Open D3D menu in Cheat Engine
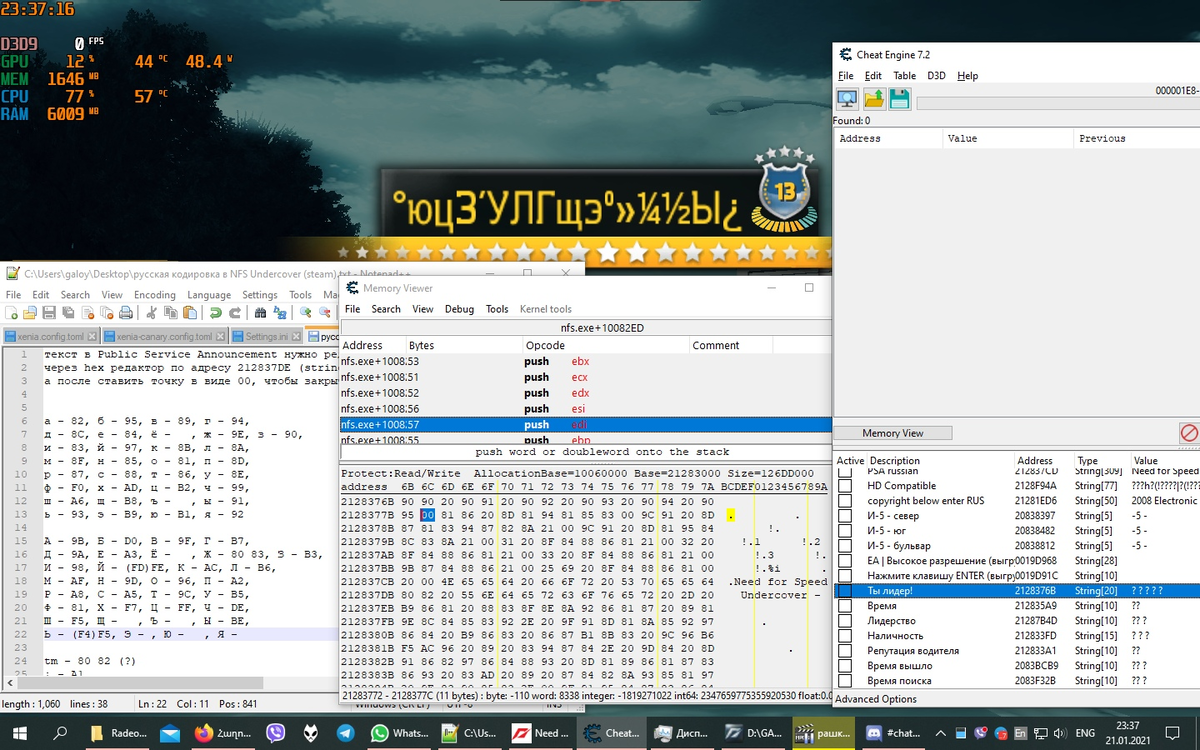The width and height of the screenshot is (1200, 750). pos(936,76)
